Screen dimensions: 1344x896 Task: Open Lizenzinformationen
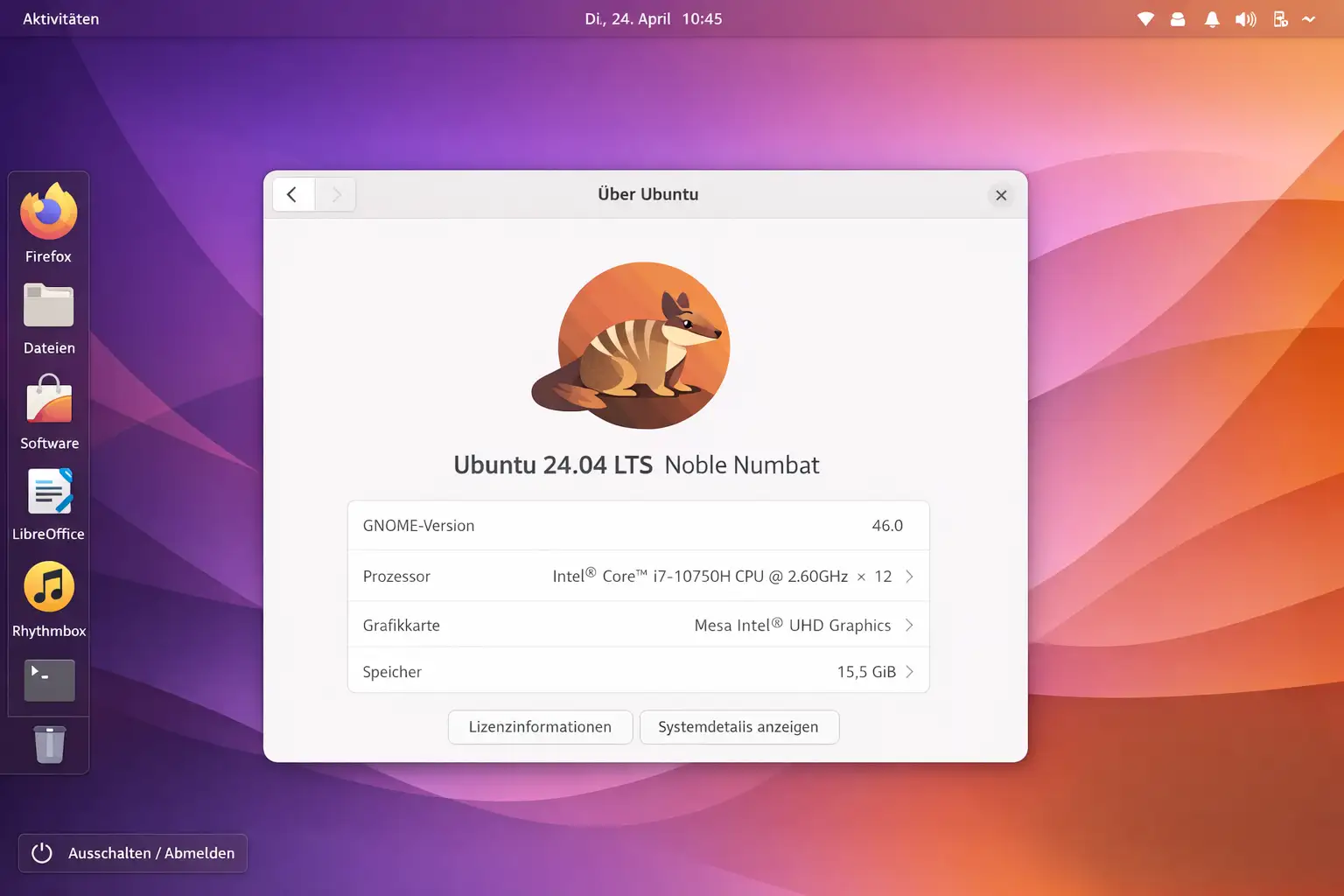(540, 727)
